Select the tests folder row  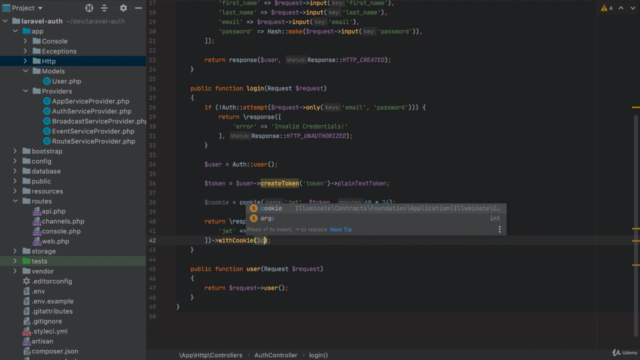[x=73, y=261]
